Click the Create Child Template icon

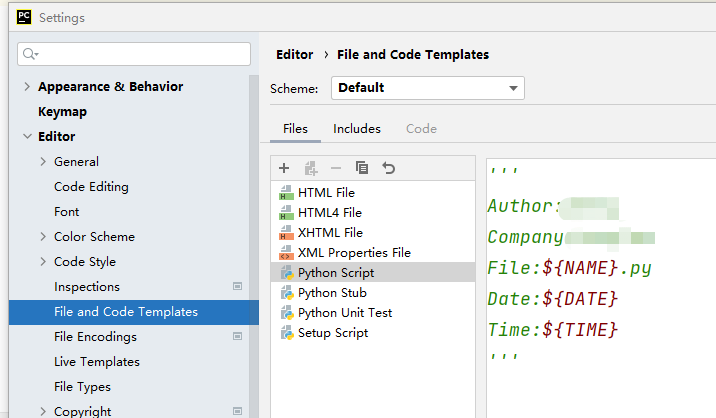(x=310, y=168)
